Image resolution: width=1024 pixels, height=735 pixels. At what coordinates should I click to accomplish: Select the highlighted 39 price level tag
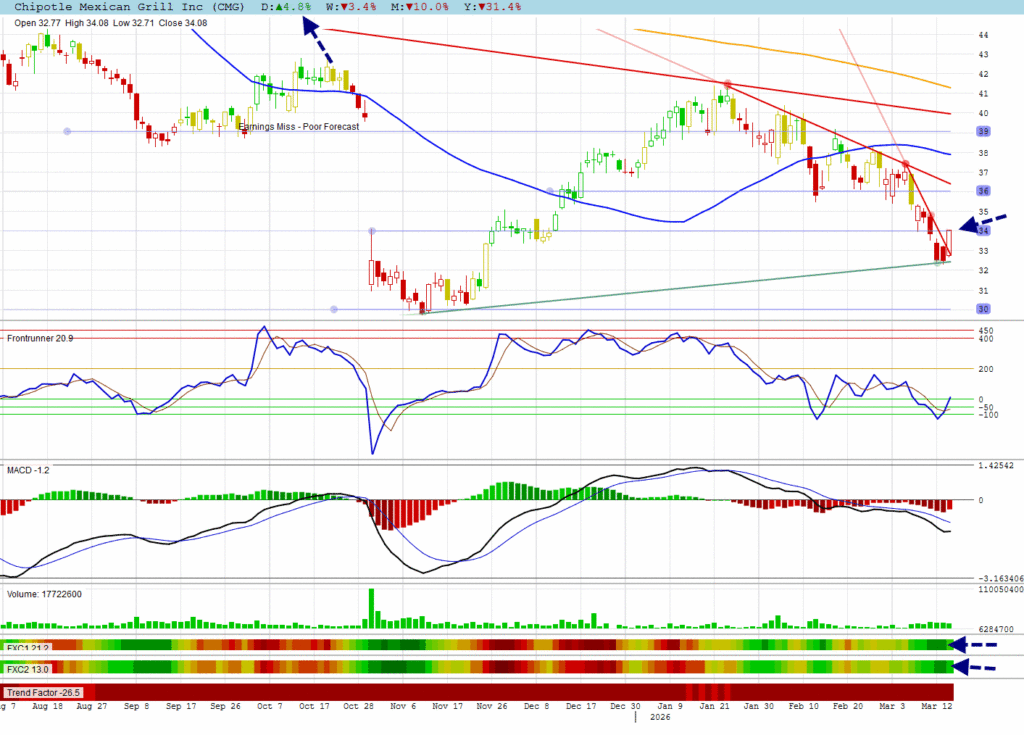pos(983,132)
